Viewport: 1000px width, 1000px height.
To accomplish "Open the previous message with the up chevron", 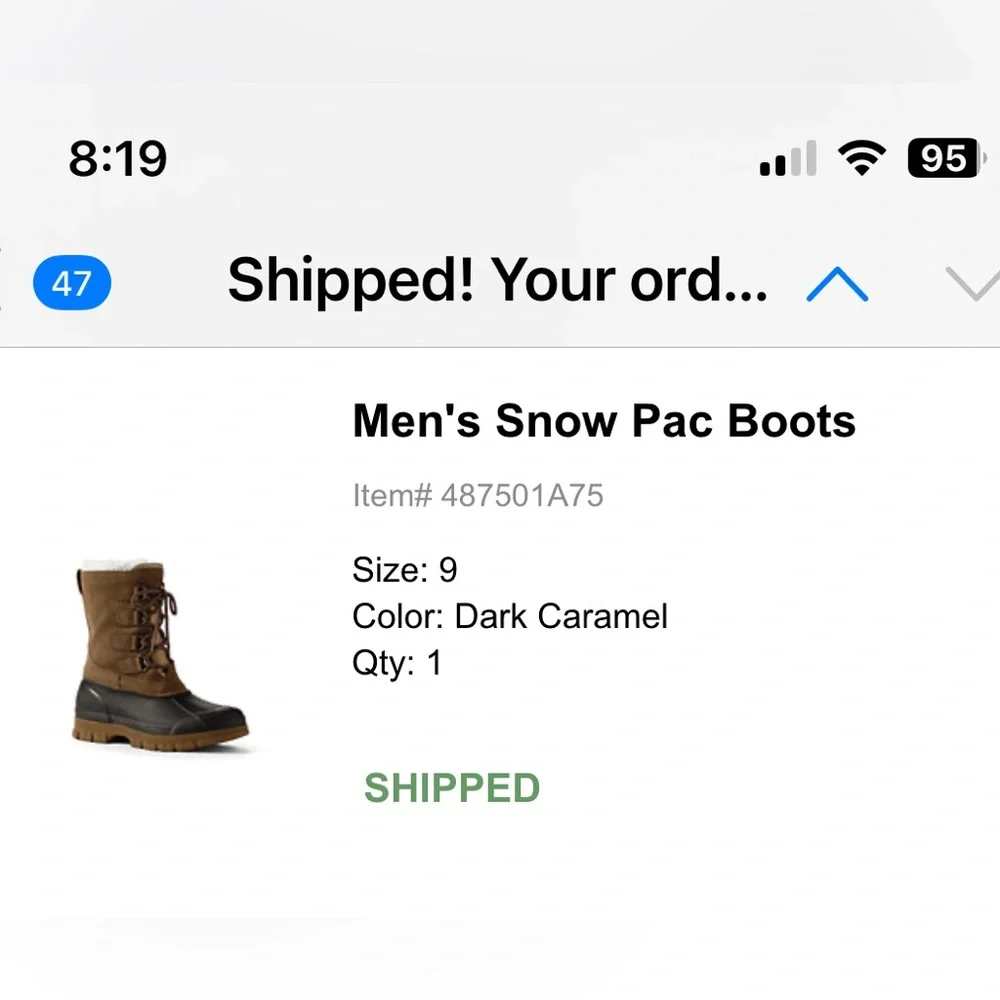I will pyautogui.click(x=838, y=284).
